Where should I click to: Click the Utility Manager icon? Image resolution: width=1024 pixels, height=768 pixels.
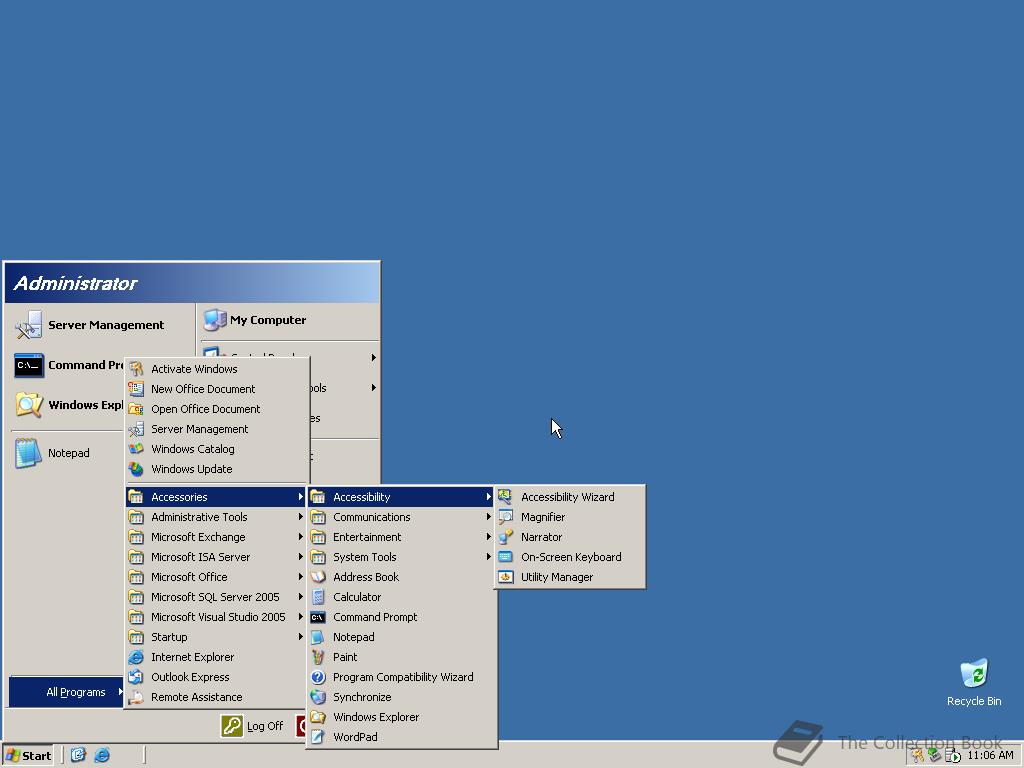[x=505, y=577]
